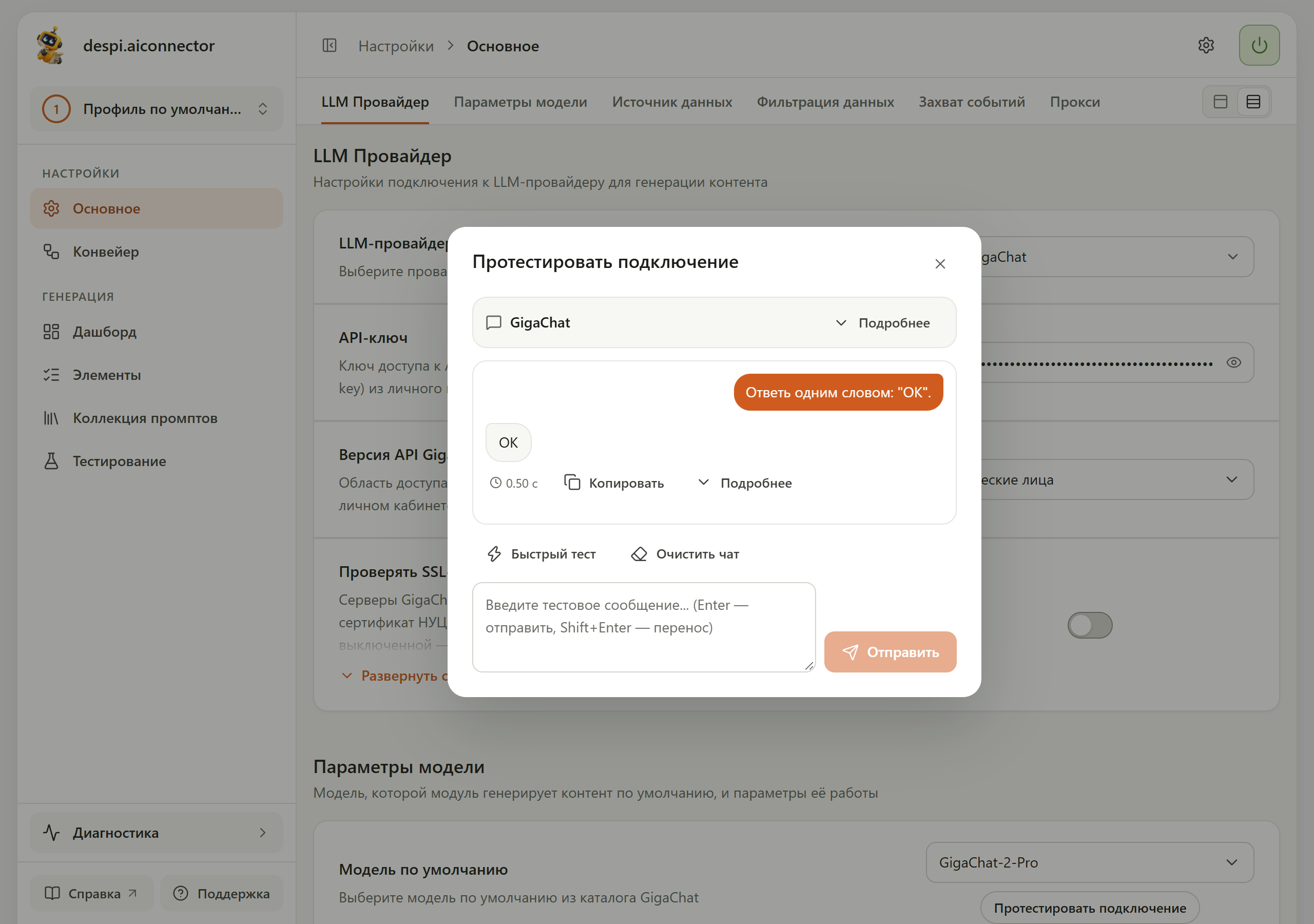Expand Подробнее below the OK response

(x=745, y=483)
